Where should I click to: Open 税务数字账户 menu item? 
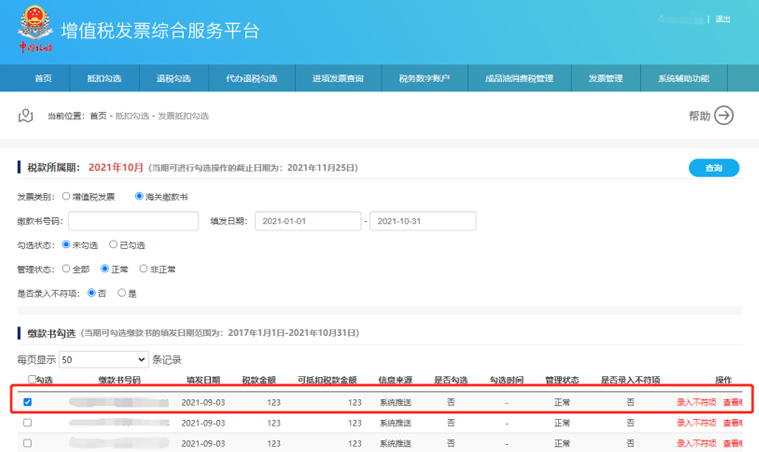click(x=425, y=78)
